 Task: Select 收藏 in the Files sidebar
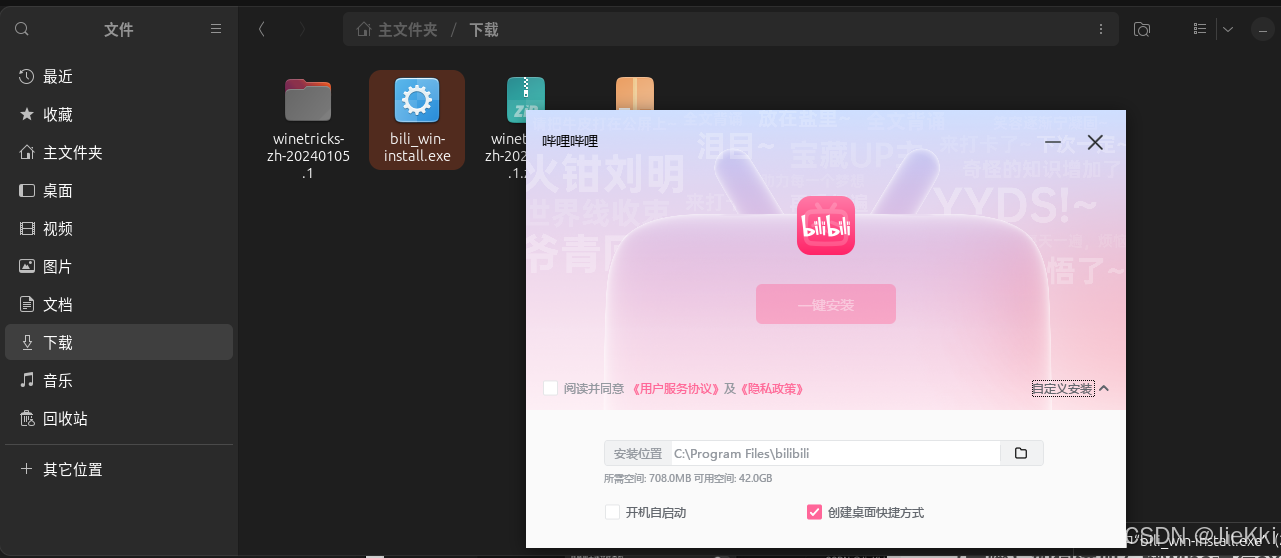[x=119, y=115]
